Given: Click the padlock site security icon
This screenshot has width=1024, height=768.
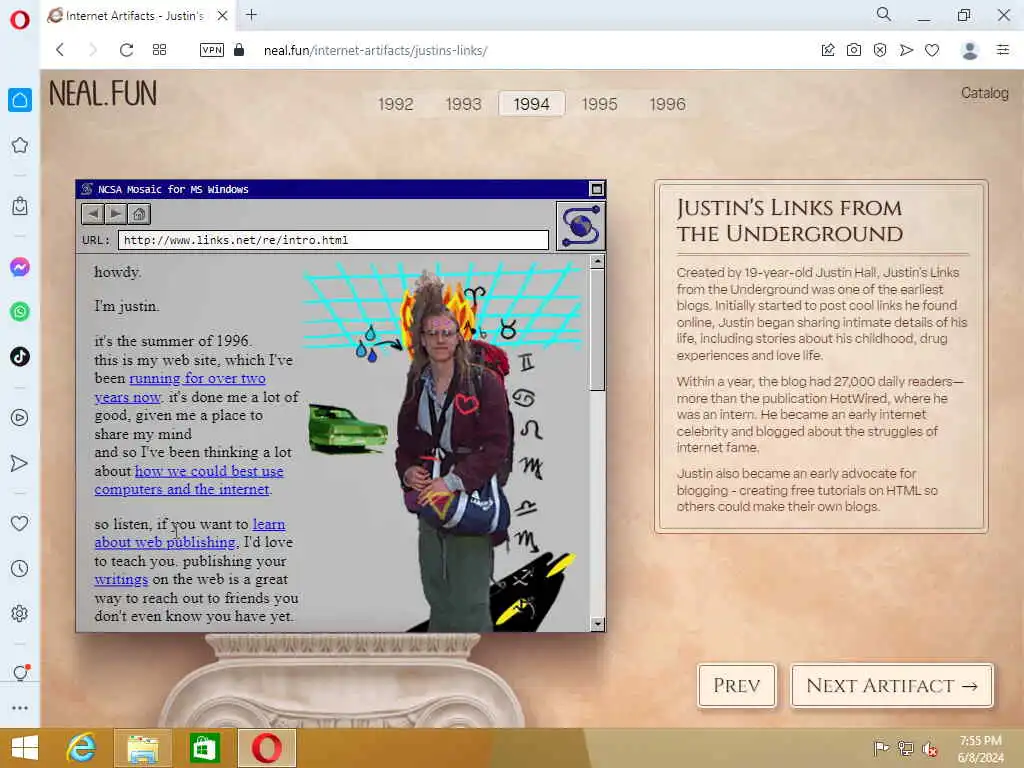Looking at the screenshot, I should pos(239,50).
